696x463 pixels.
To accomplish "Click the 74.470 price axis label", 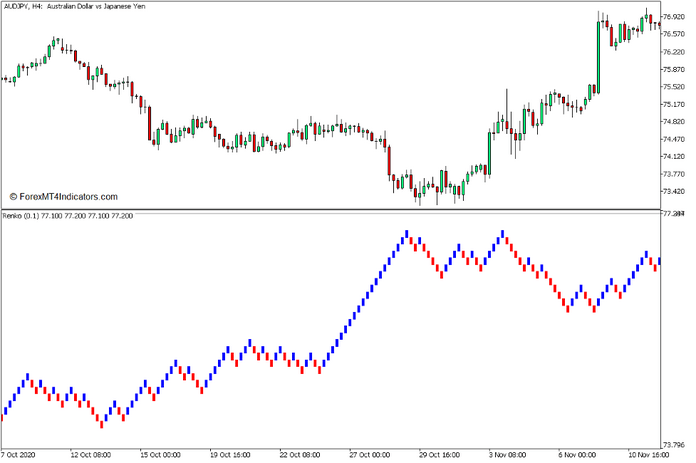I will pos(674,139).
